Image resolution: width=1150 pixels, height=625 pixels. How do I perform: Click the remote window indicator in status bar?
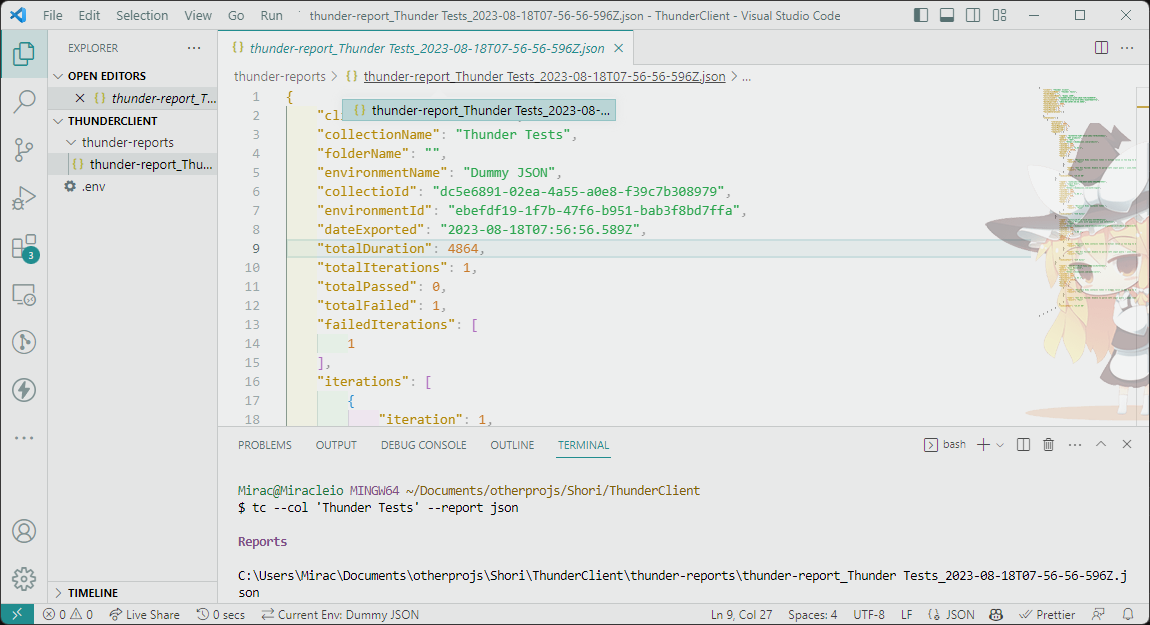tap(17, 615)
